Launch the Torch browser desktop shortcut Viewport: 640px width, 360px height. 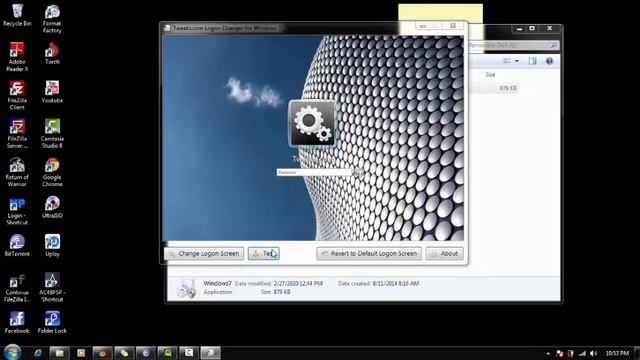pos(52,54)
